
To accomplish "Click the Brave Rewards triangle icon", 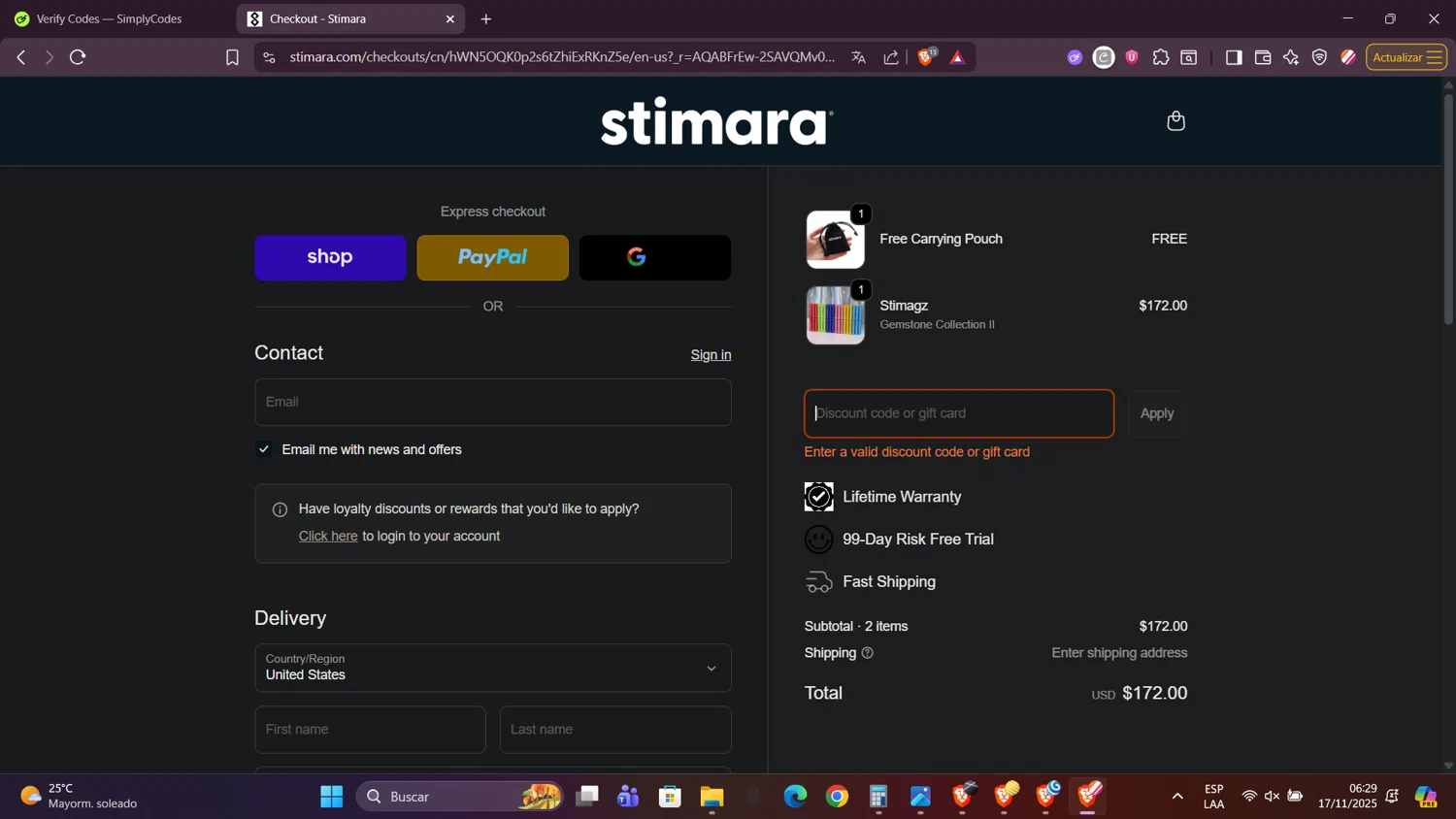I will (x=957, y=57).
